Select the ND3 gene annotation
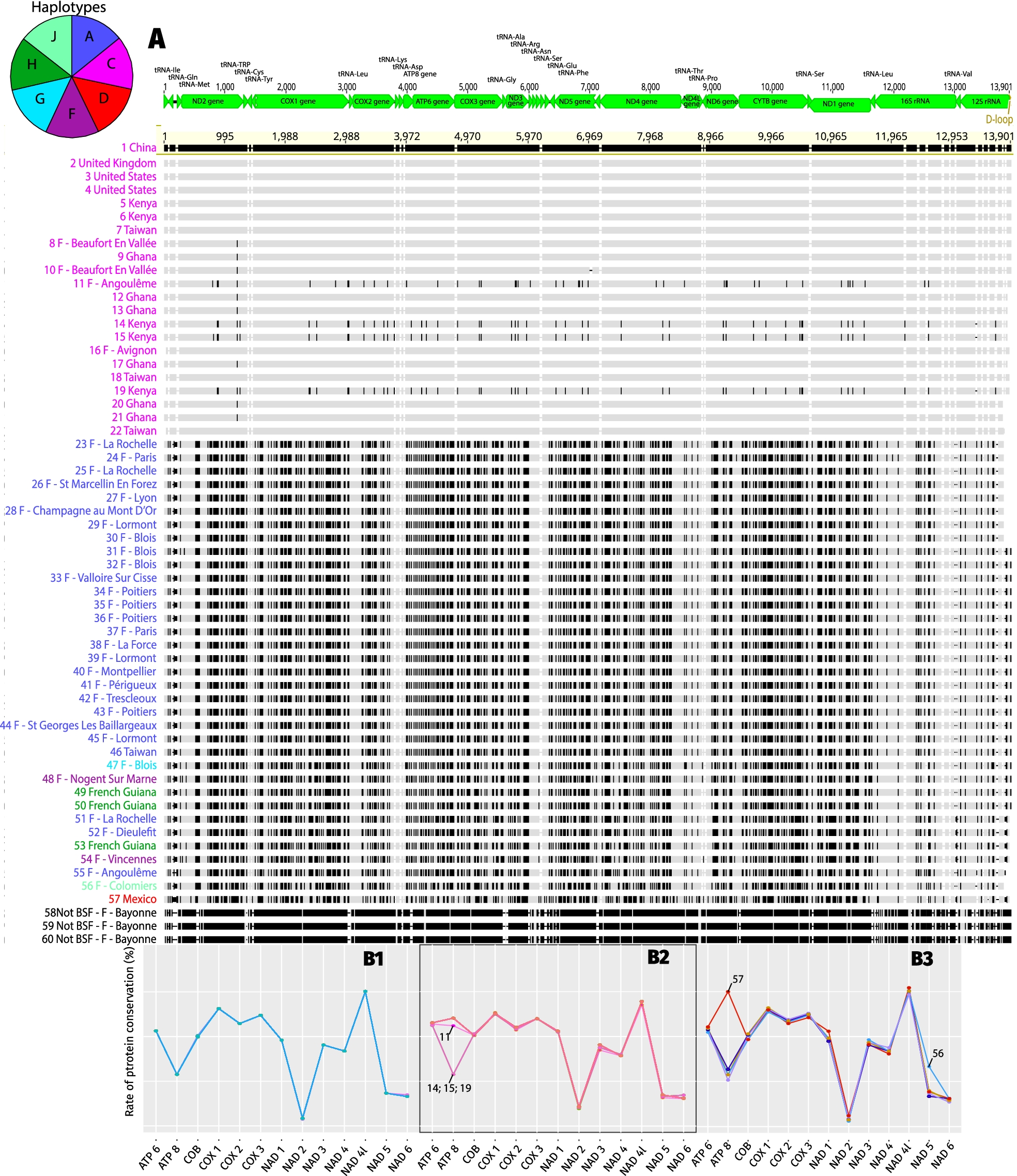Image resolution: width=1017 pixels, height=1176 pixels. 515,102
